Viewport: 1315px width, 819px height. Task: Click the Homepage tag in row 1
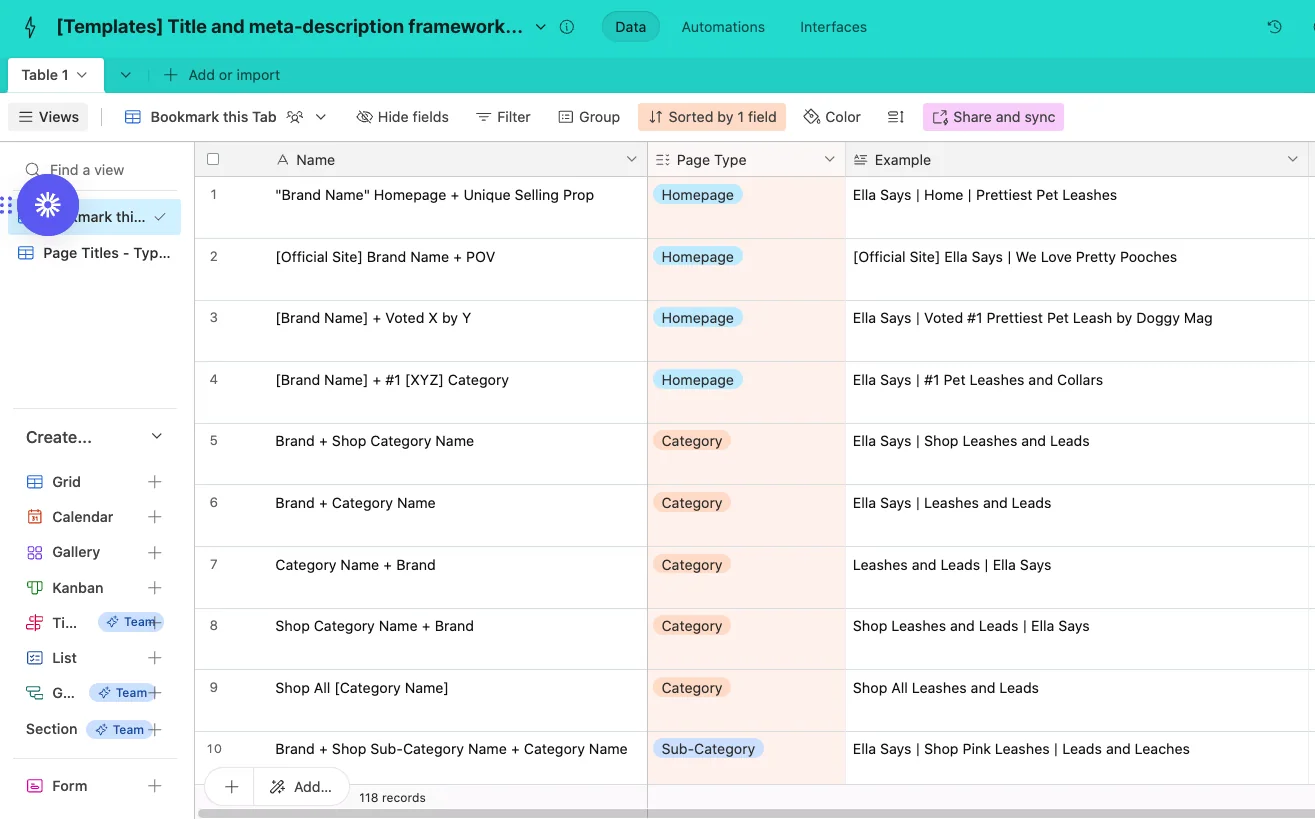click(697, 195)
